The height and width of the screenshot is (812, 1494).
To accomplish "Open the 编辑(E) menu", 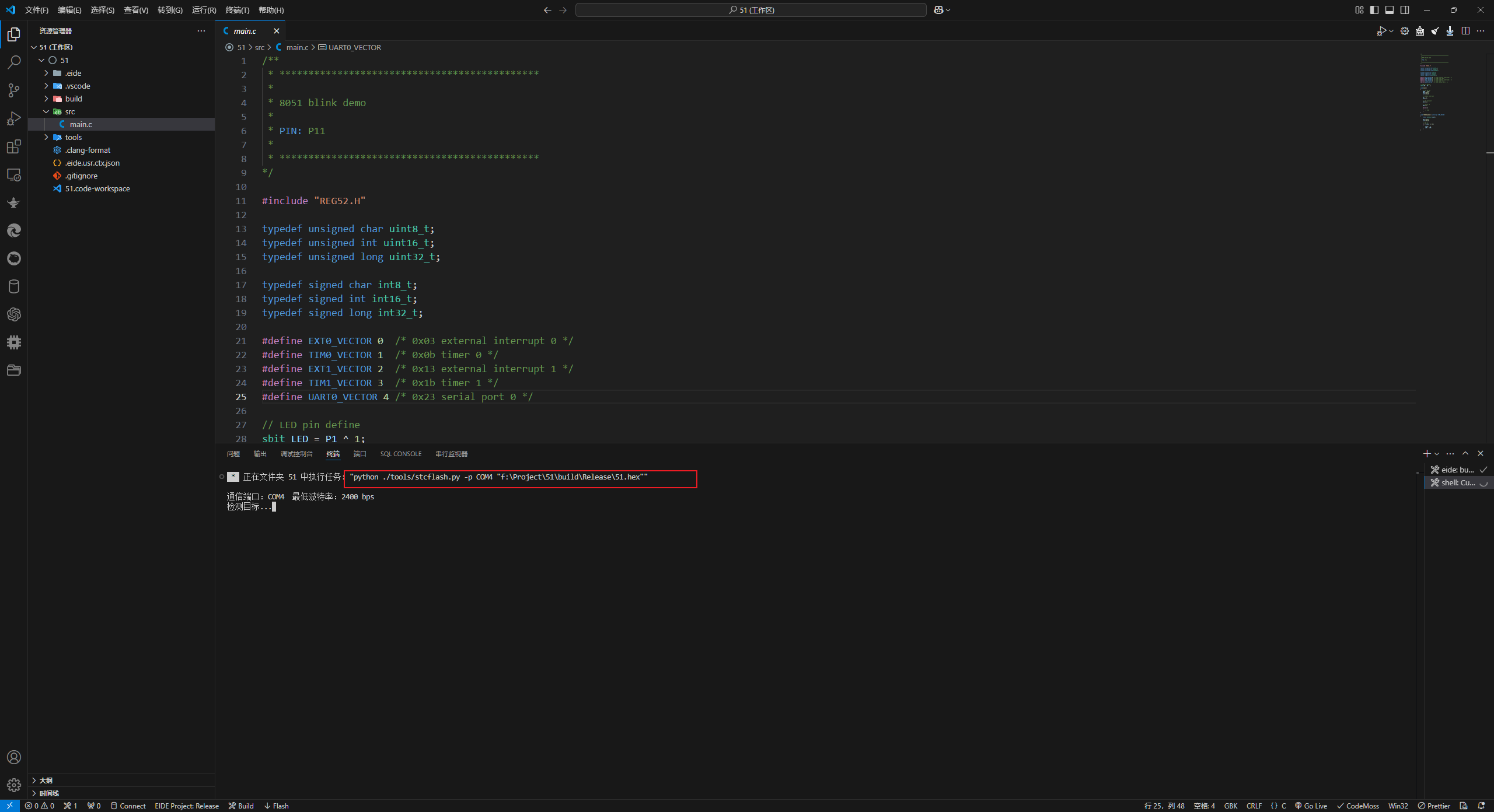I will (69, 10).
